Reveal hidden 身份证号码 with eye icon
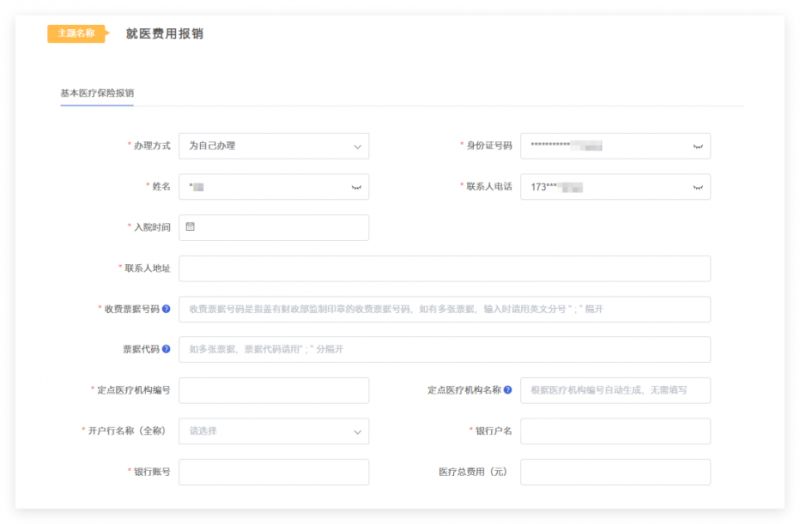This screenshot has width=800, height=524. click(697, 146)
